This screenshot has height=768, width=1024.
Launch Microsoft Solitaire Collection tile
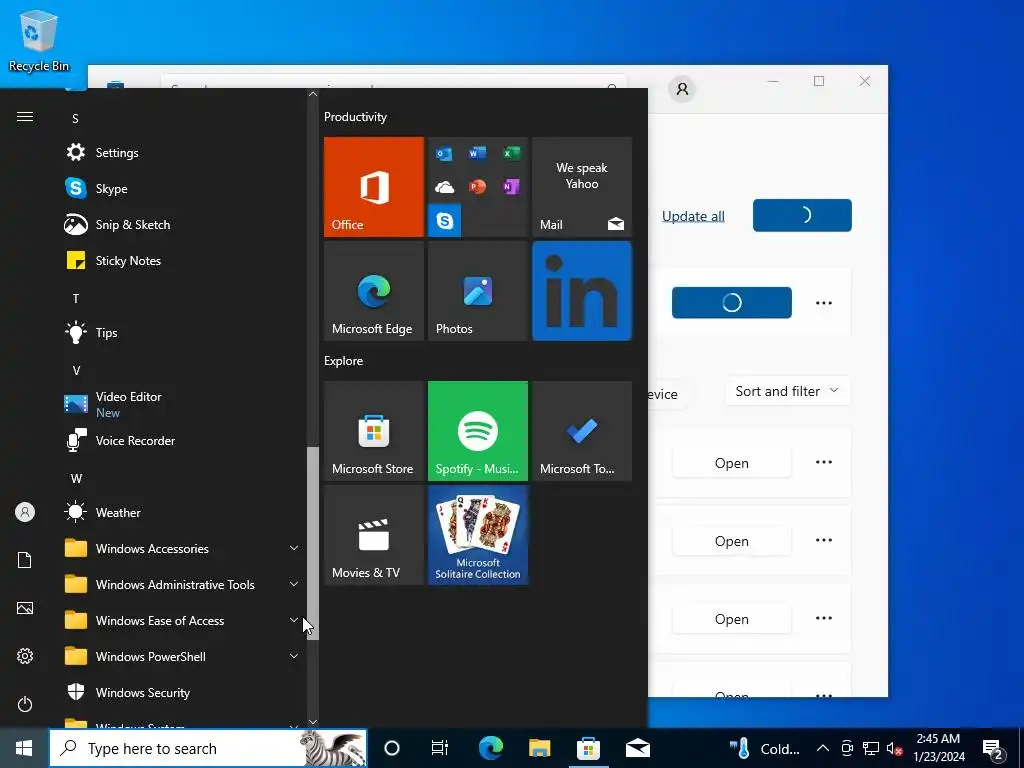[x=477, y=535]
